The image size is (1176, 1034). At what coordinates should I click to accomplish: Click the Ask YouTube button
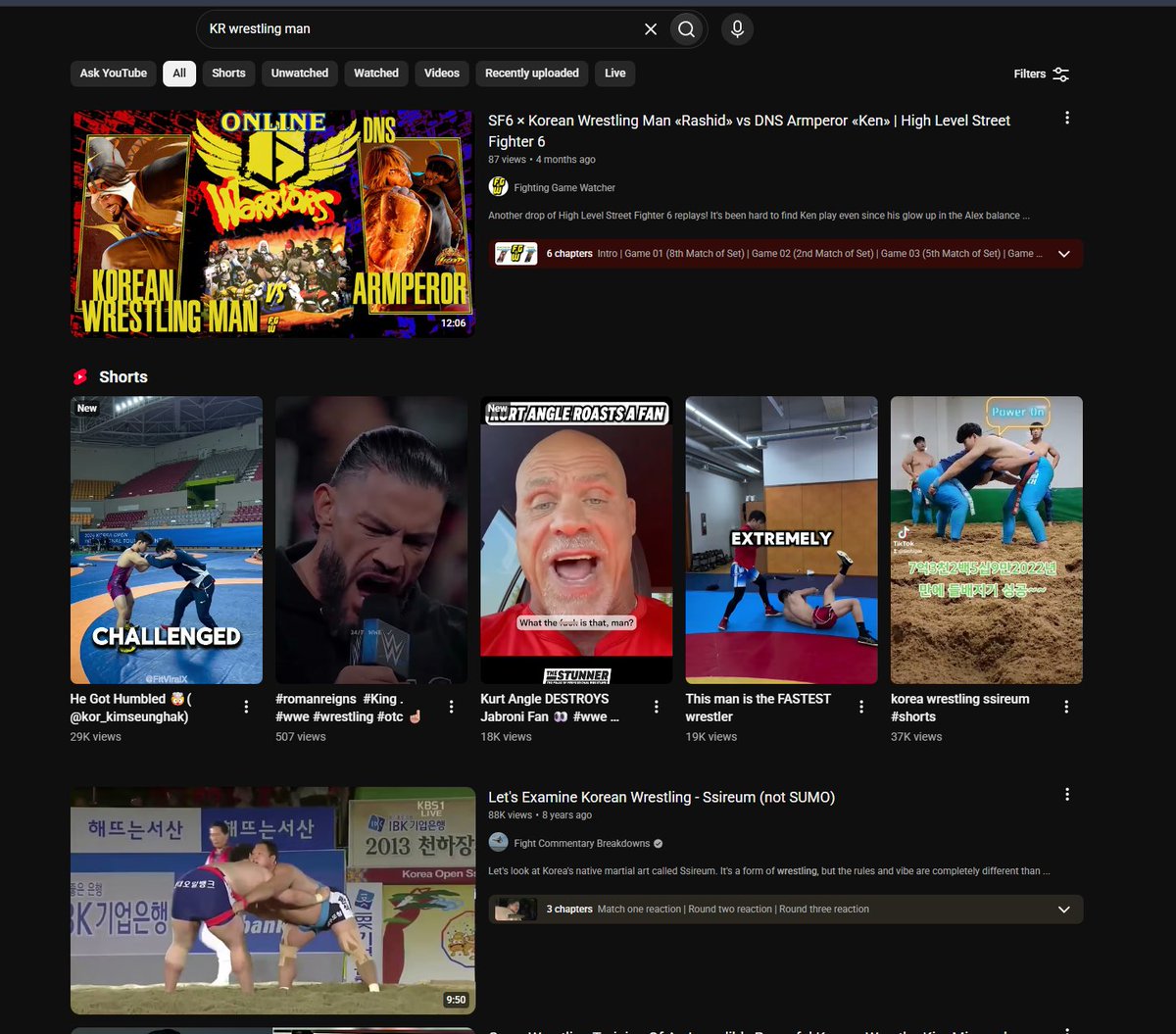coord(114,74)
